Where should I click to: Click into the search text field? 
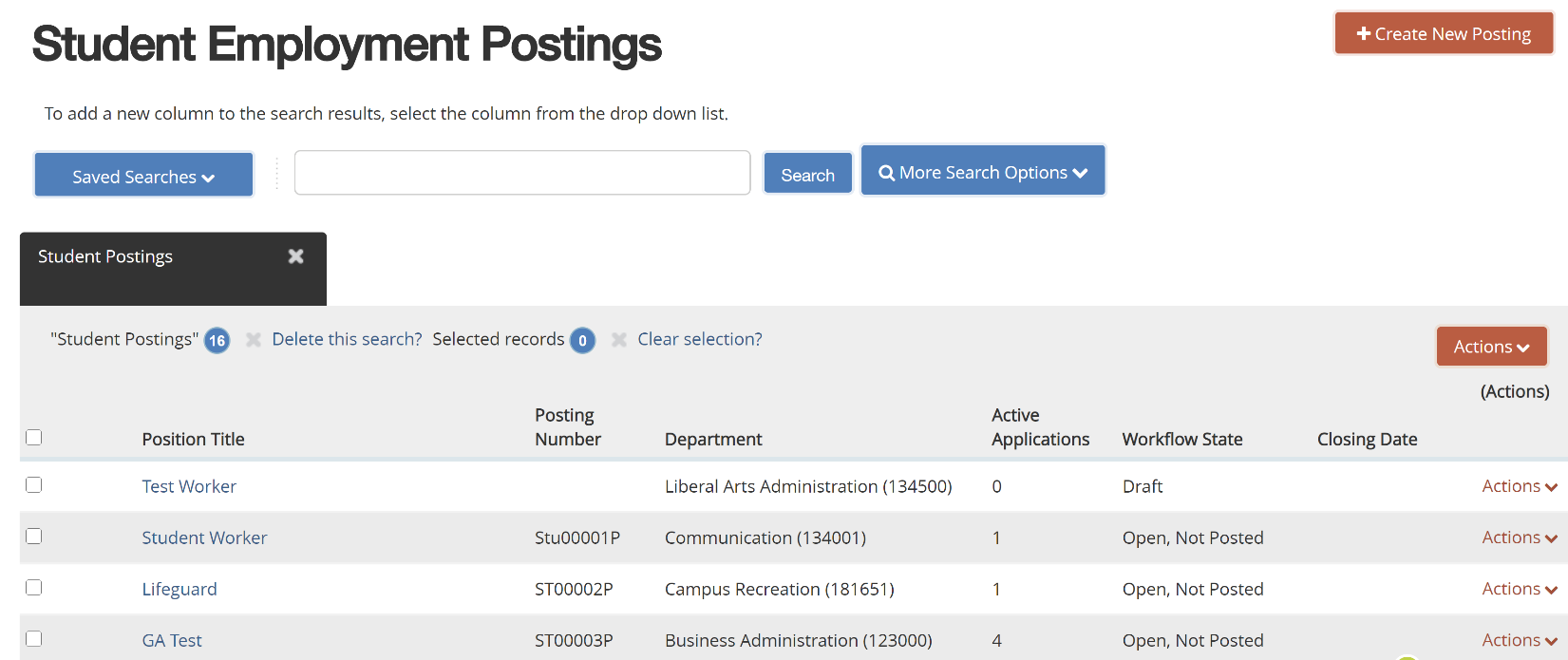(522, 173)
